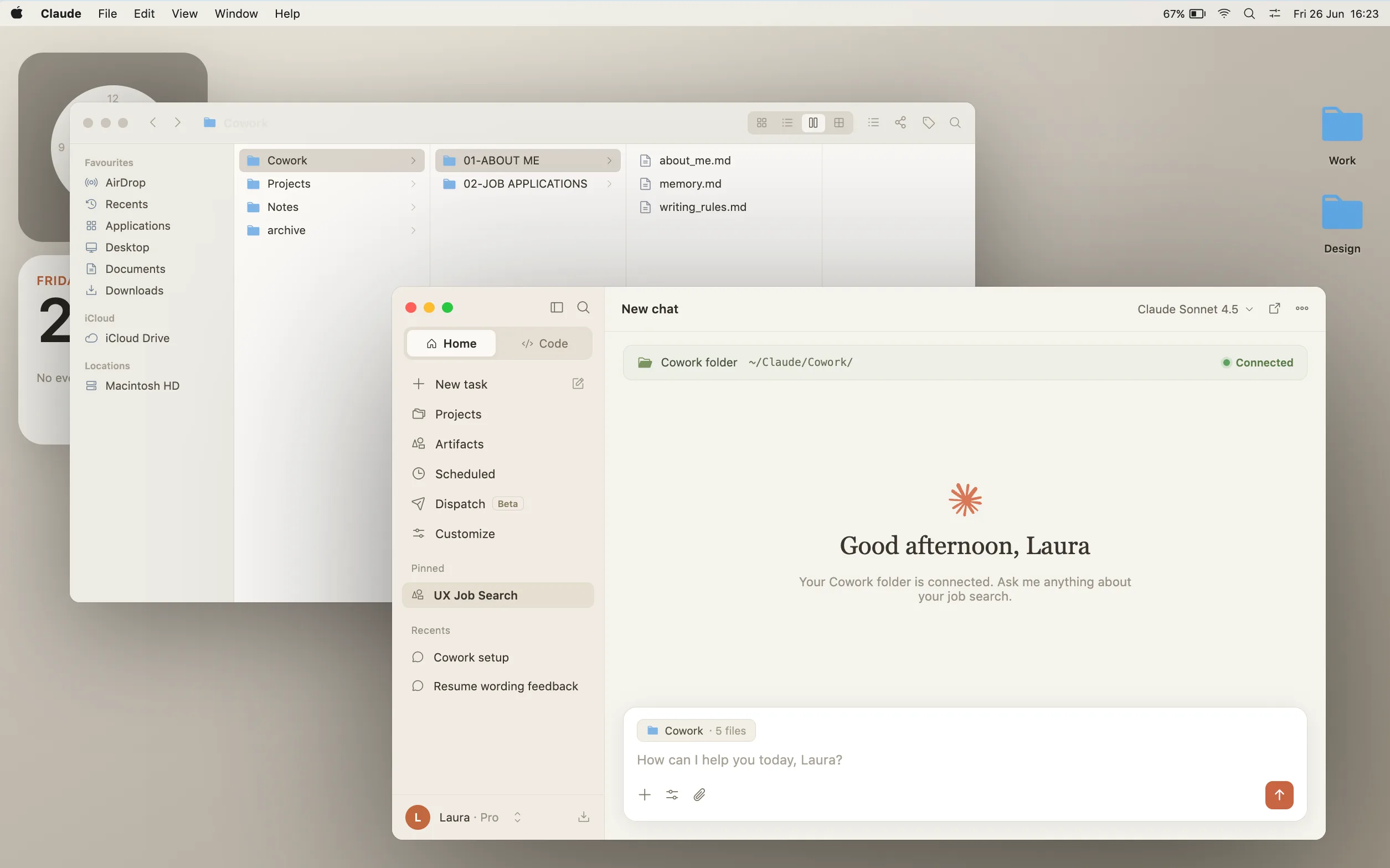Switch Finder to icon view
1390x868 pixels.
coord(761,122)
